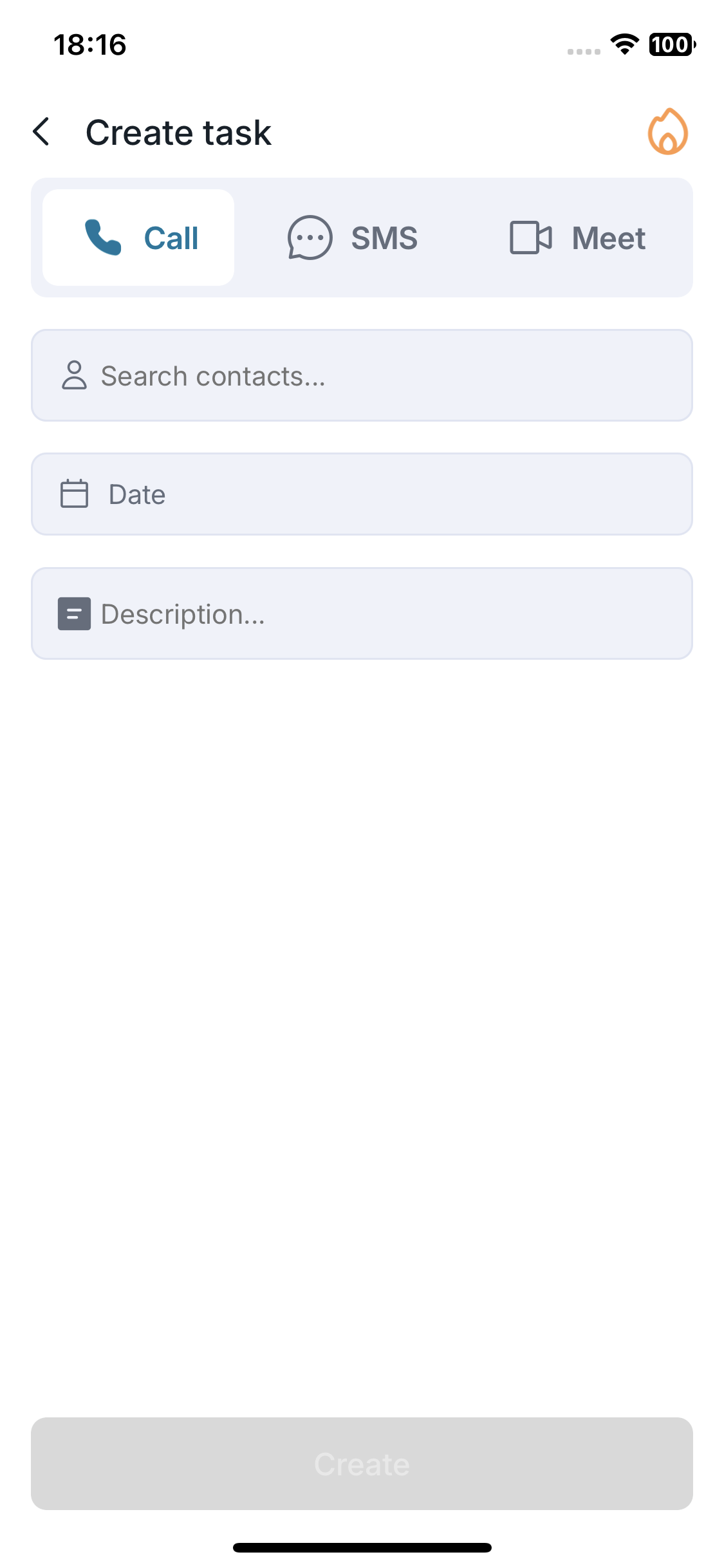
Task: Click the video camera Meet icon
Action: 530,238
